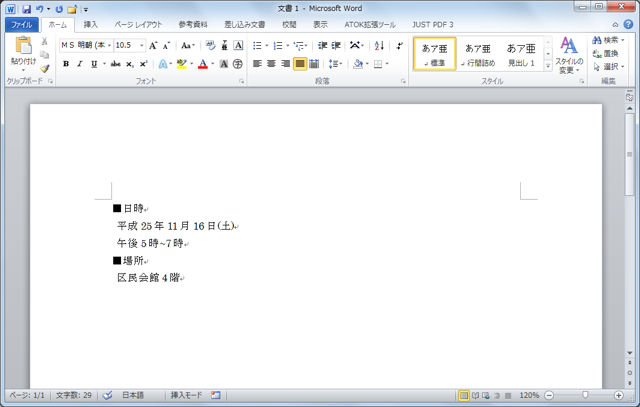Screen dimensions: 640x407
Task: Switch to the 参考資料 tab
Action: tap(193, 25)
